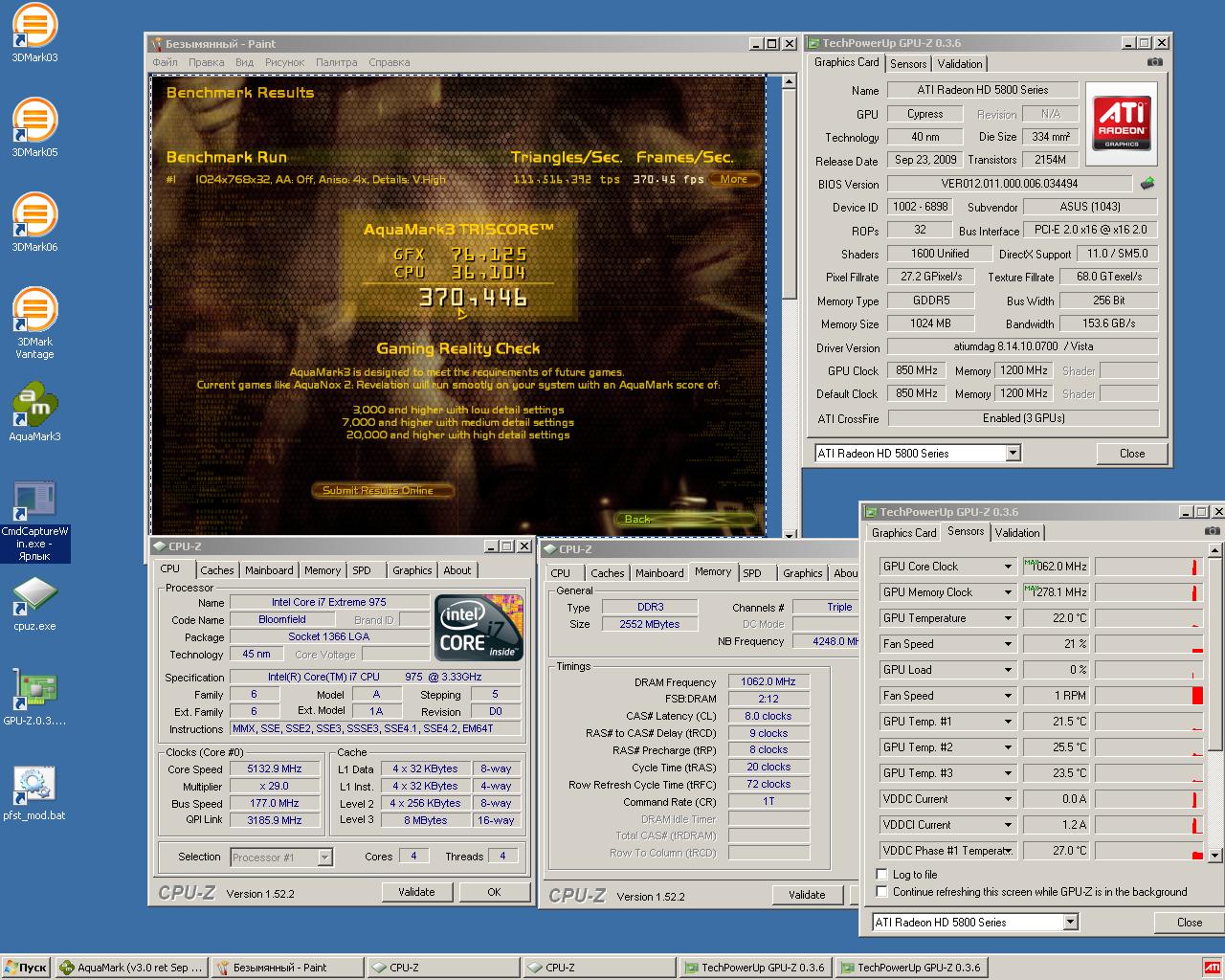Switch to the SPD tab in the CPU-Z Memory window
Image resolution: width=1225 pixels, height=980 pixels.
coord(753,573)
